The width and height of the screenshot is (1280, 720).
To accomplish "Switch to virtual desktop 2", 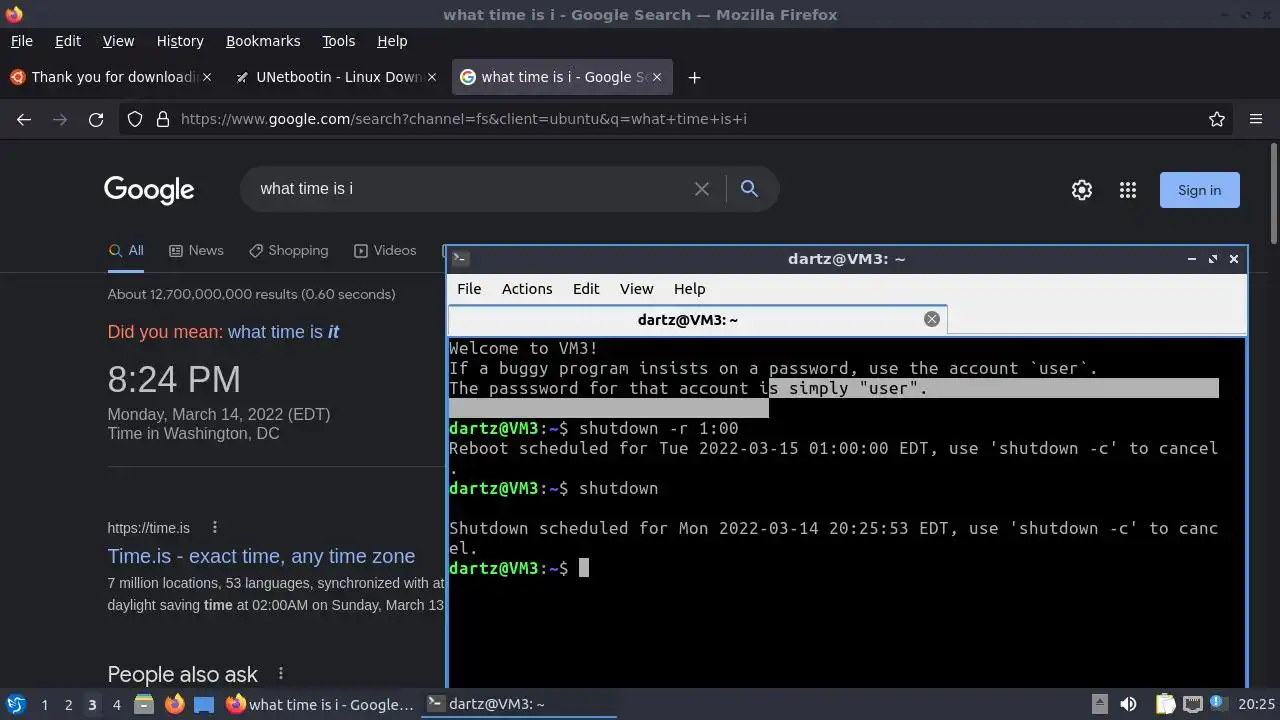I will click(68, 704).
